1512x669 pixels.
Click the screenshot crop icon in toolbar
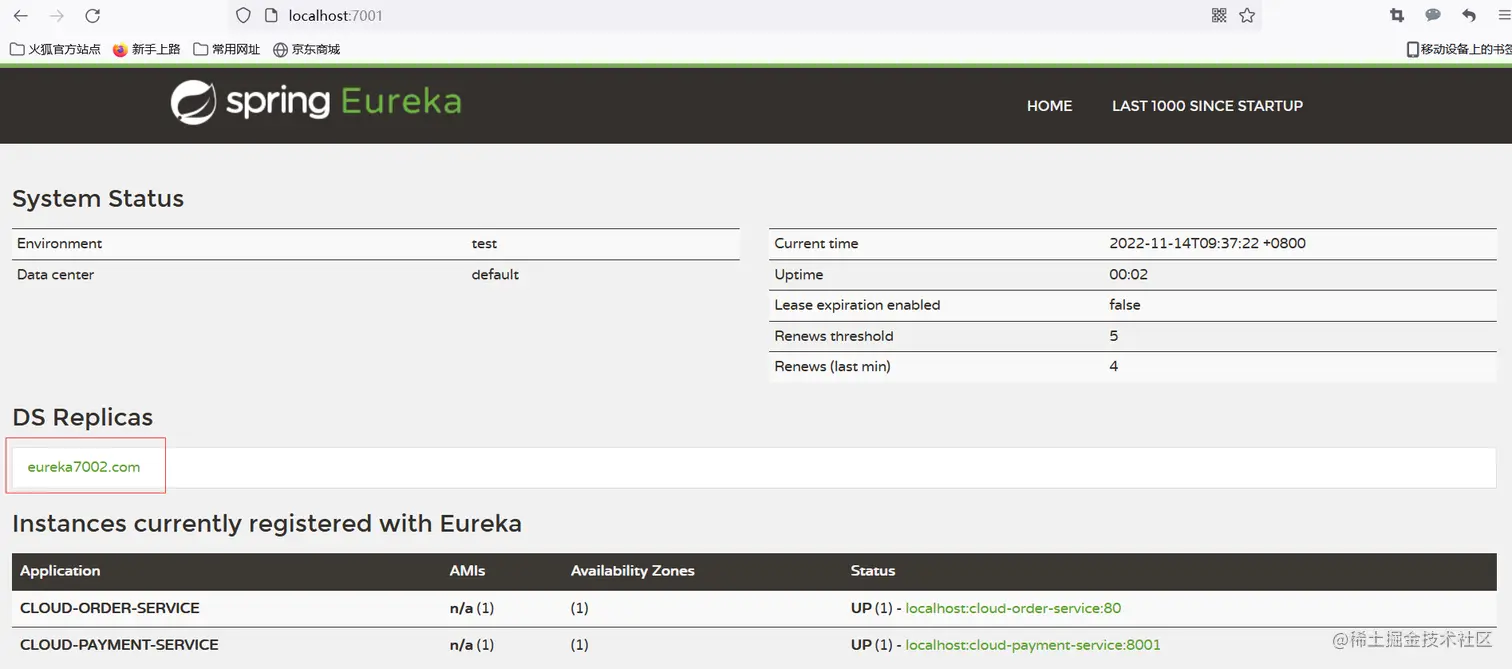[x=1397, y=15]
